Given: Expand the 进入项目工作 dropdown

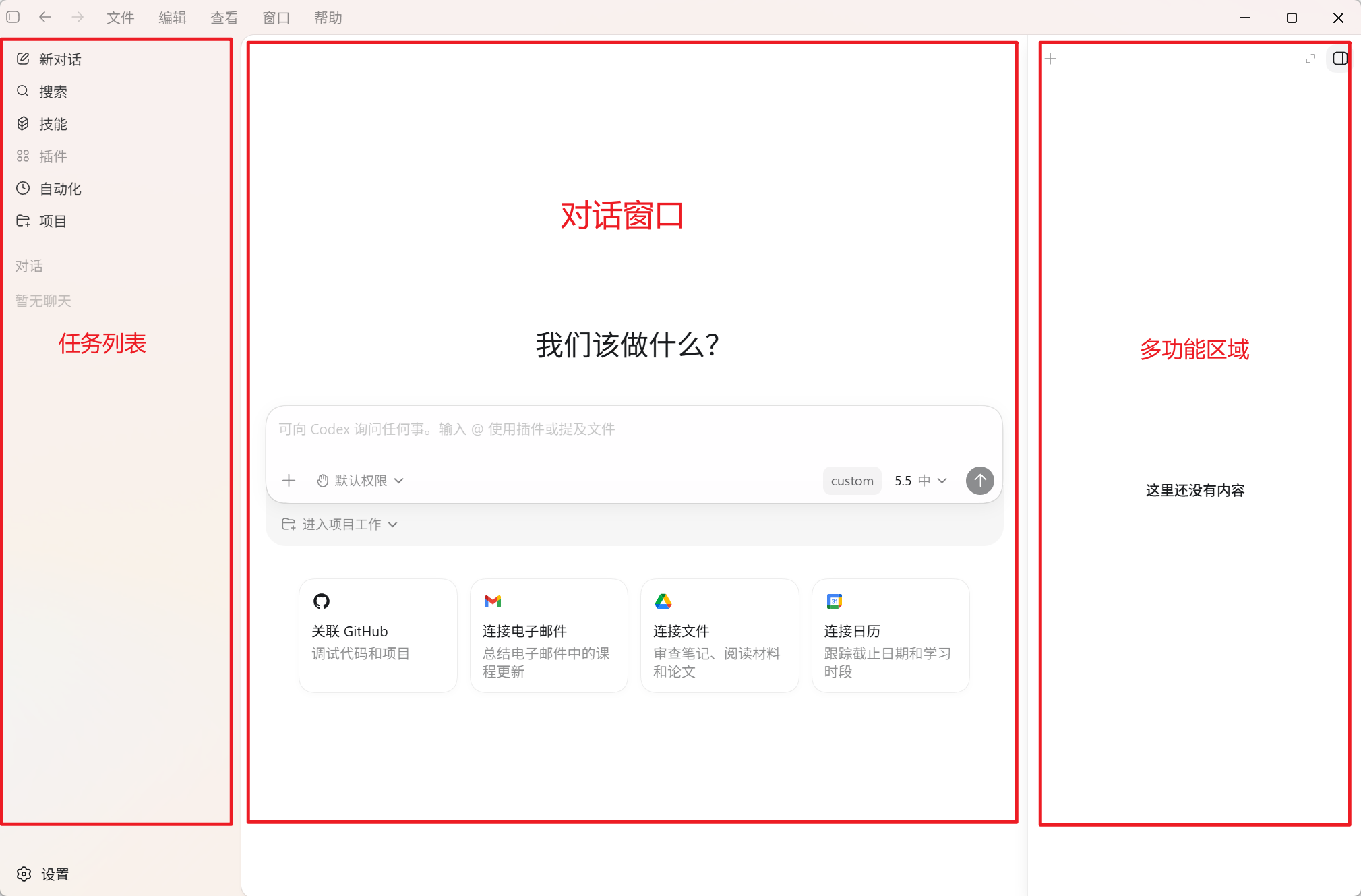Looking at the screenshot, I should (x=340, y=525).
